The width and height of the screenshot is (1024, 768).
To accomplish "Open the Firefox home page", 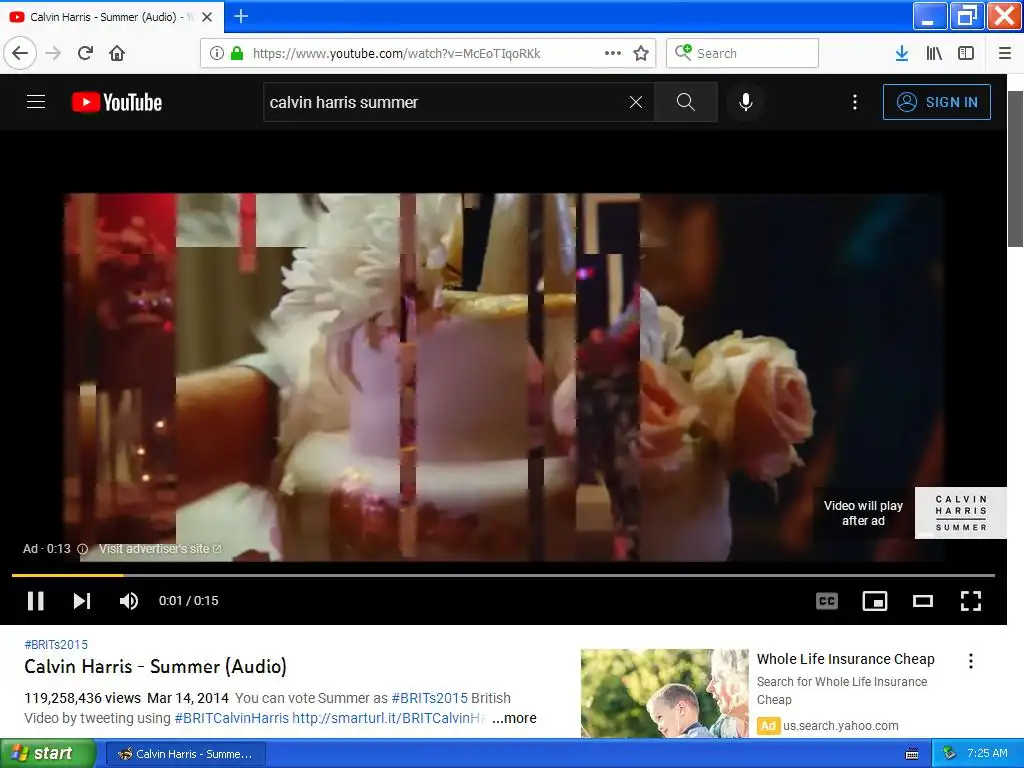I will pyautogui.click(x=117, y=53).
